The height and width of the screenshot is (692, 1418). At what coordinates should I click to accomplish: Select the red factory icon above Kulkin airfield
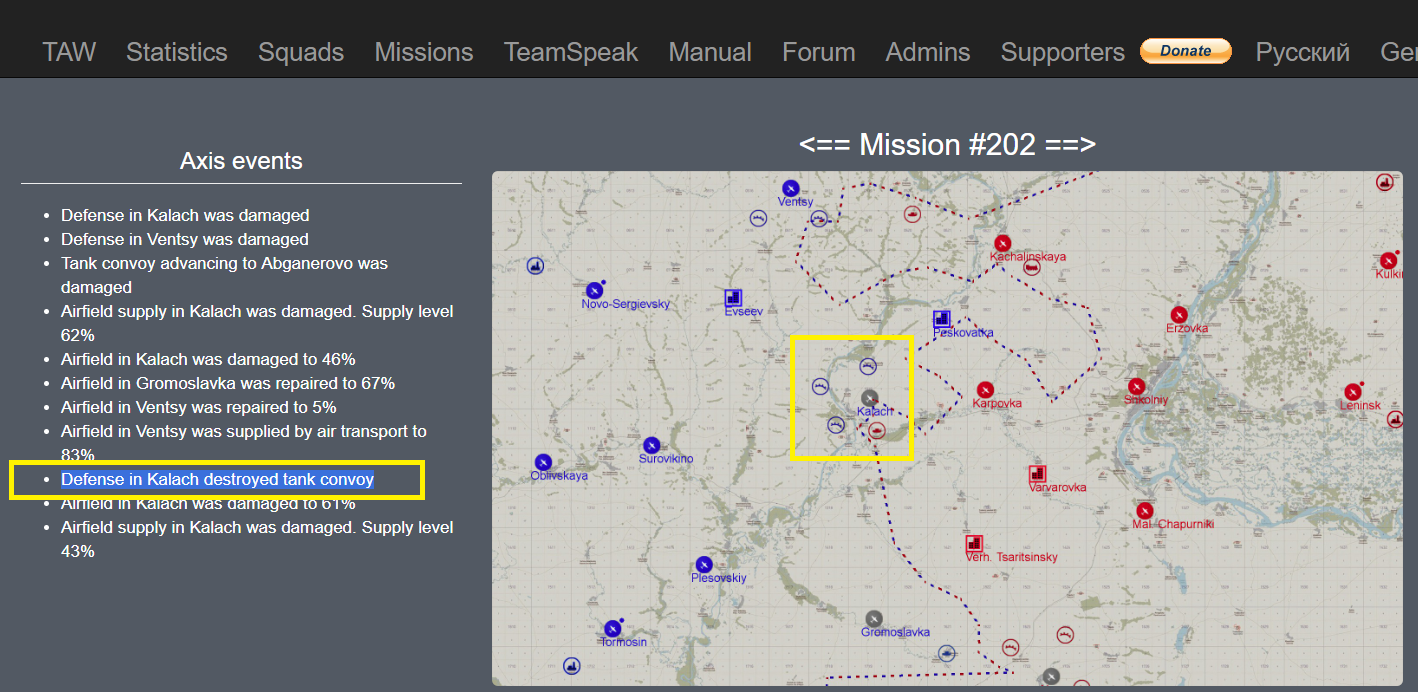[1385, 182]
